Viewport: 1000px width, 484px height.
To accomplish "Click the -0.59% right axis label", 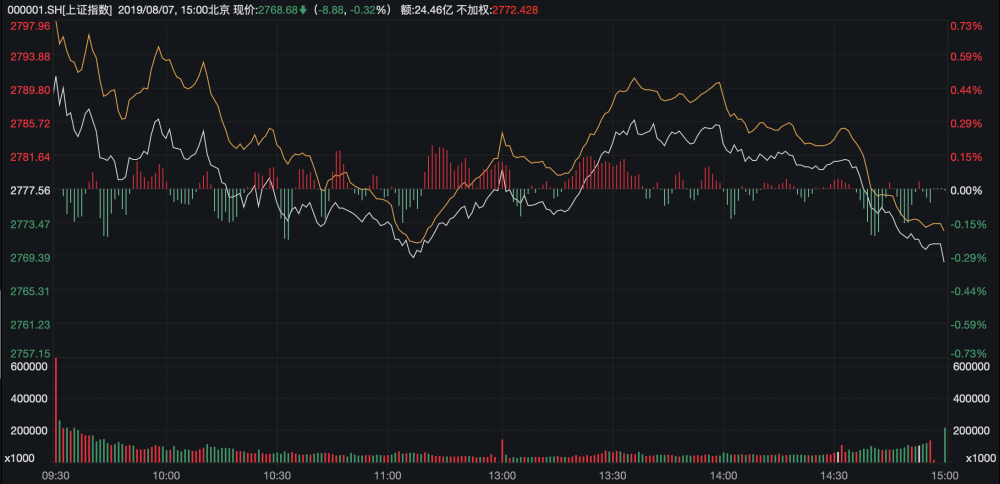I will (967, 325).
